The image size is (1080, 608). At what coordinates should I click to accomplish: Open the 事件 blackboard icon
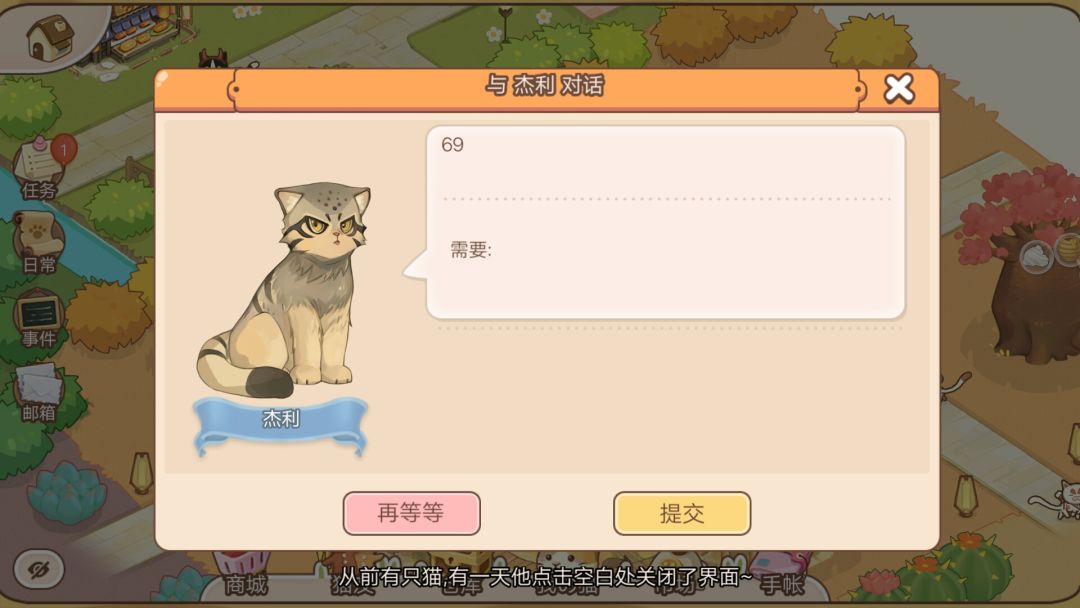[x=39, y=319]
